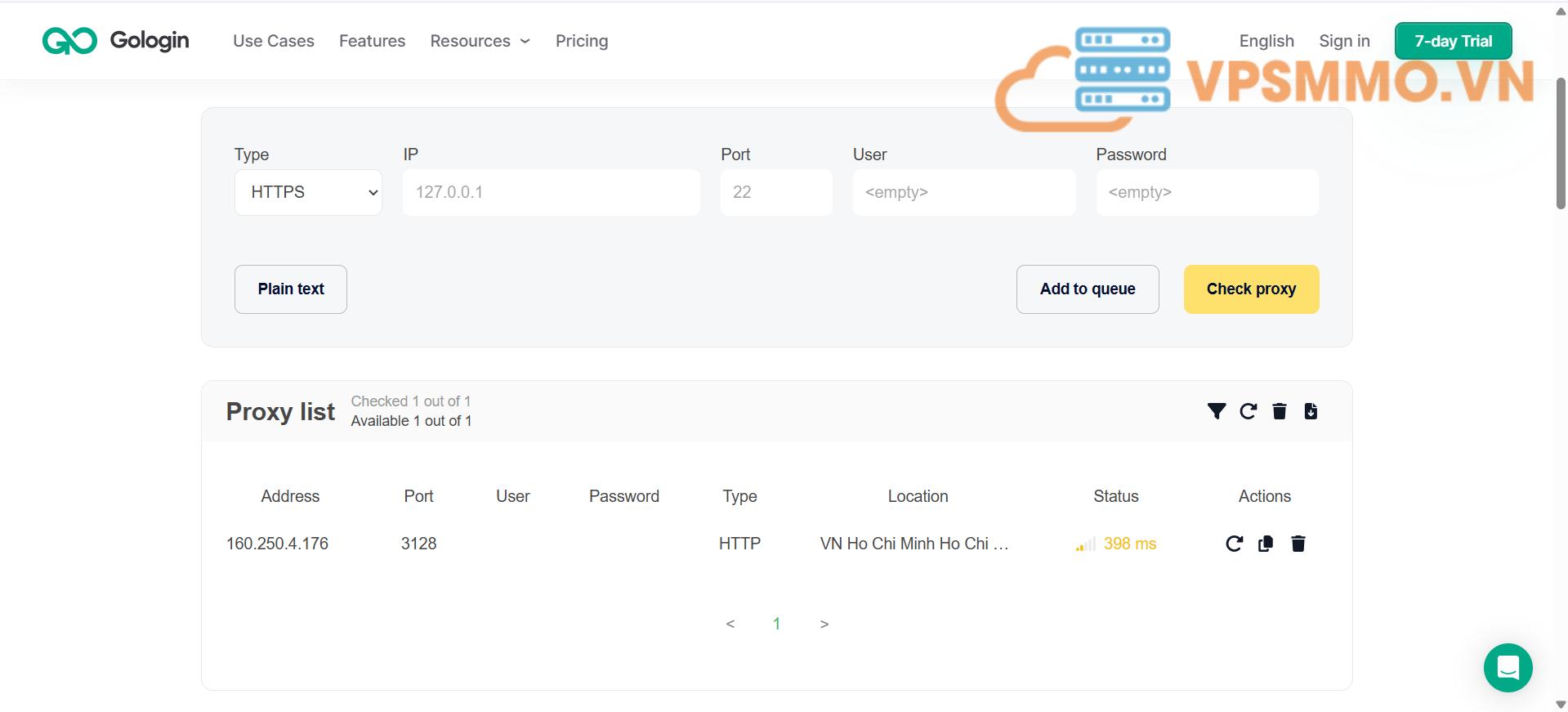Image resolution: width=1568 pixels, height=712 pixels.
Task: Go to next page of proxy list
Action: click(x=824, y=625)
